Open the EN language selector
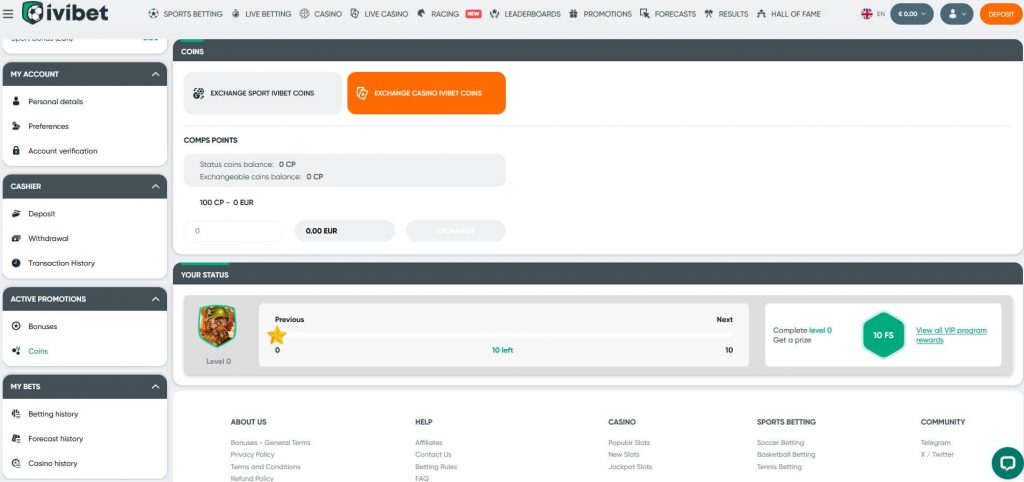 (872, 14)
